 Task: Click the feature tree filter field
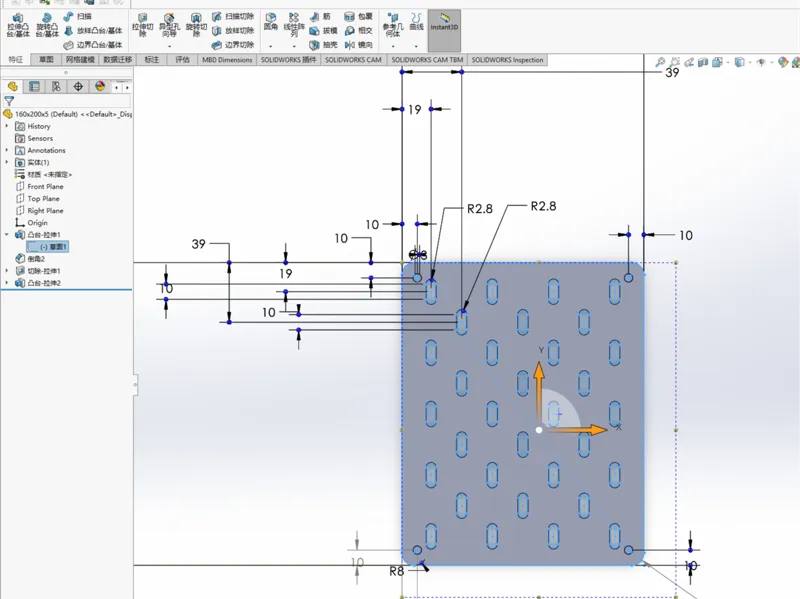pos(71,101)
